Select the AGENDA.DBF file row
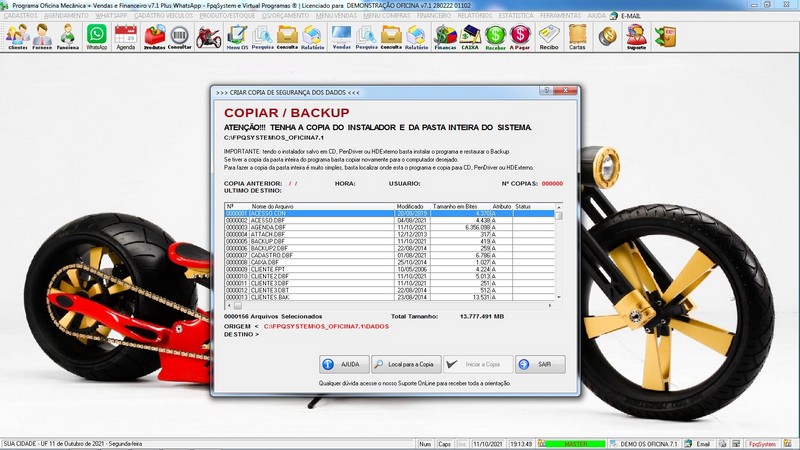This screenshot has height=450, width=800. coord(389,228)
